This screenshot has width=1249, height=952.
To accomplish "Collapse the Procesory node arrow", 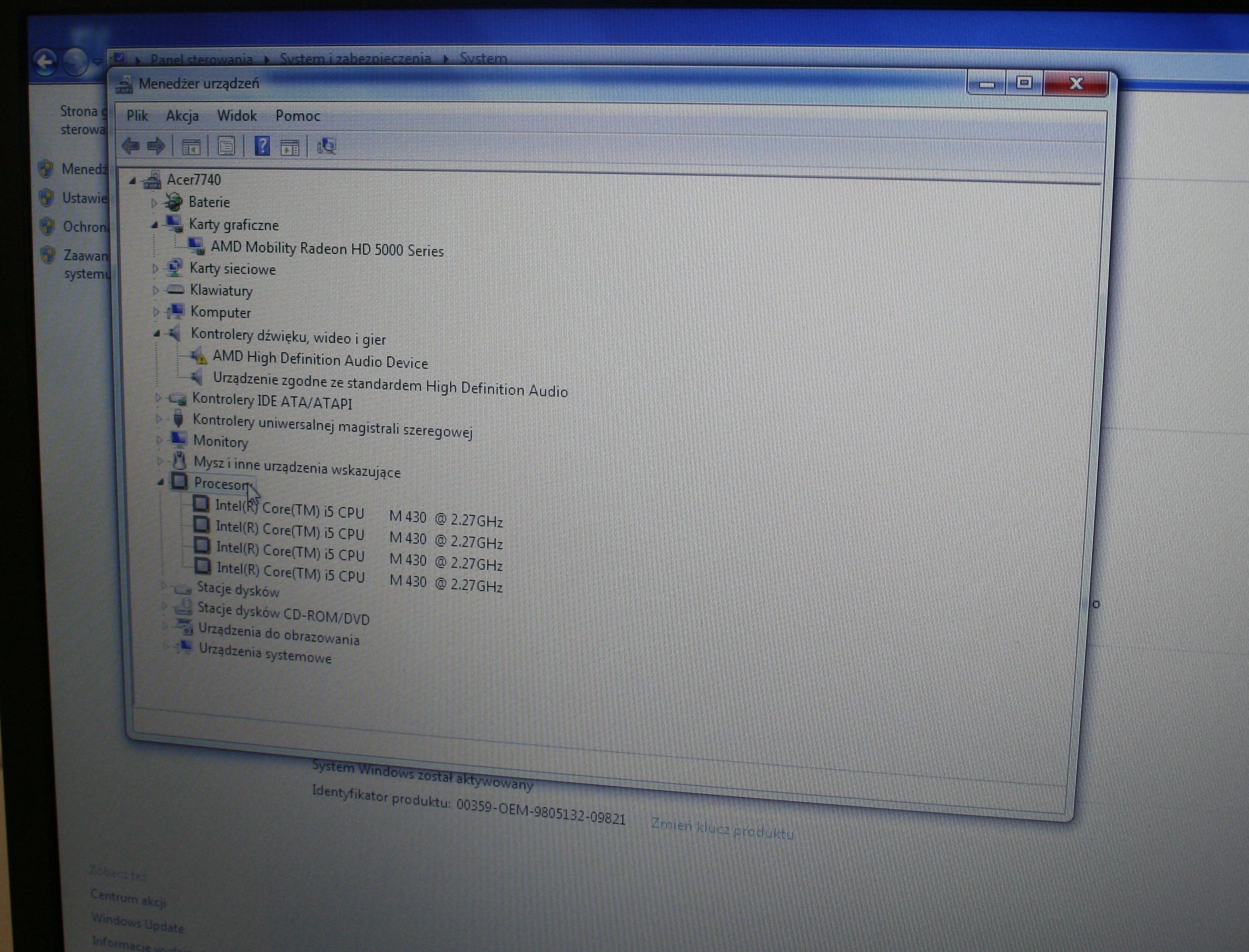I will click(x=160, y=482).
